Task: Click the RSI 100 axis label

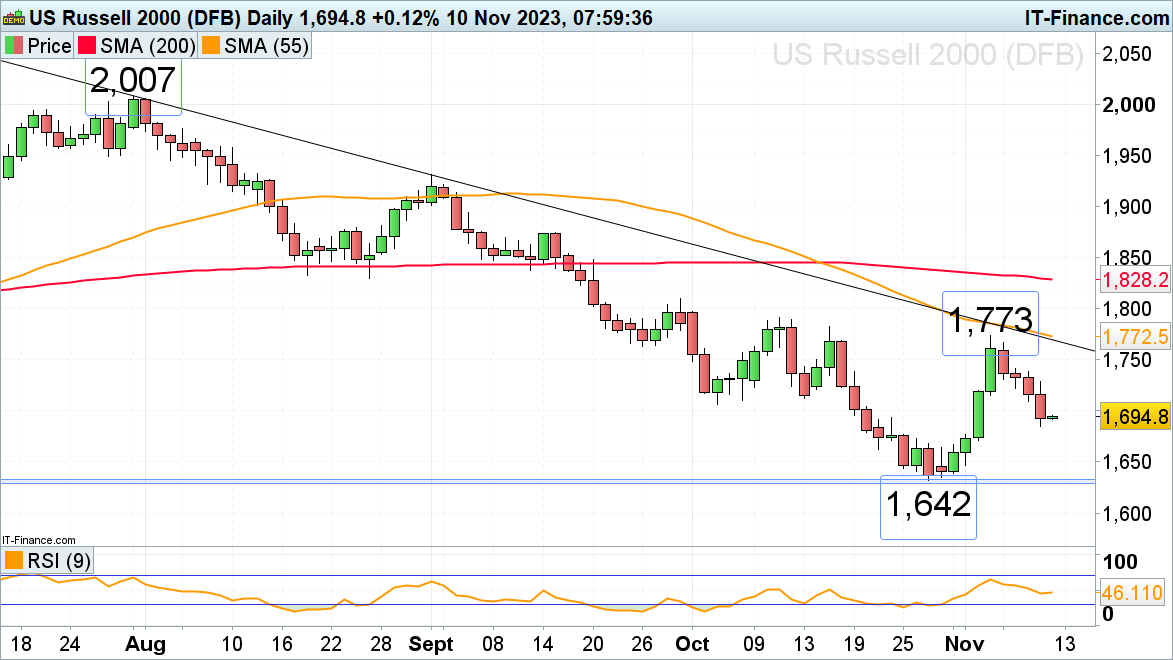Action: click(x=1120, y=562)
